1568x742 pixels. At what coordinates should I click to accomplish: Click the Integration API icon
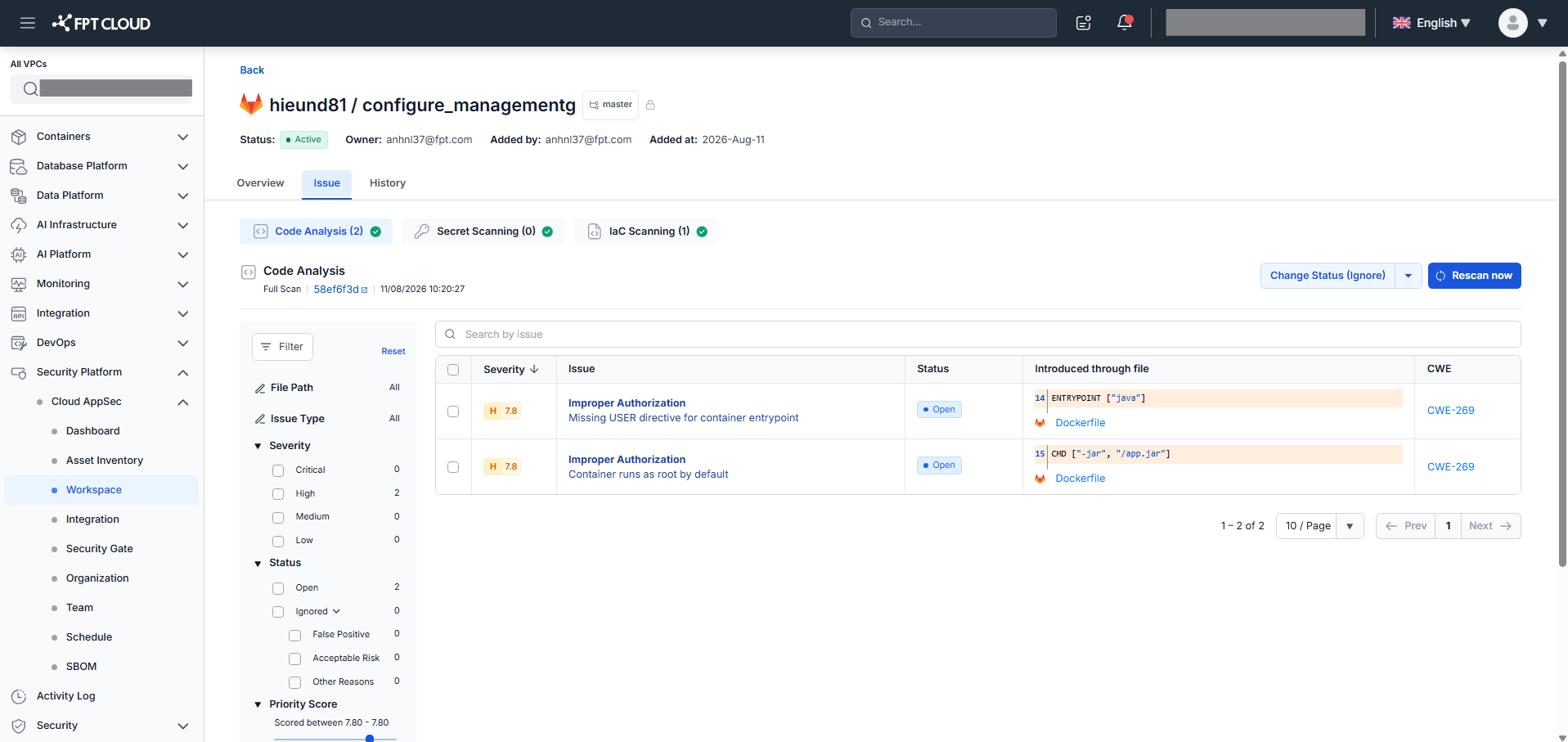pos(19,313)
